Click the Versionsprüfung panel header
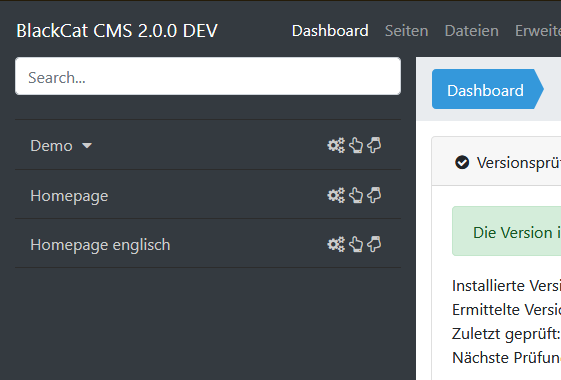 point(496,161)
